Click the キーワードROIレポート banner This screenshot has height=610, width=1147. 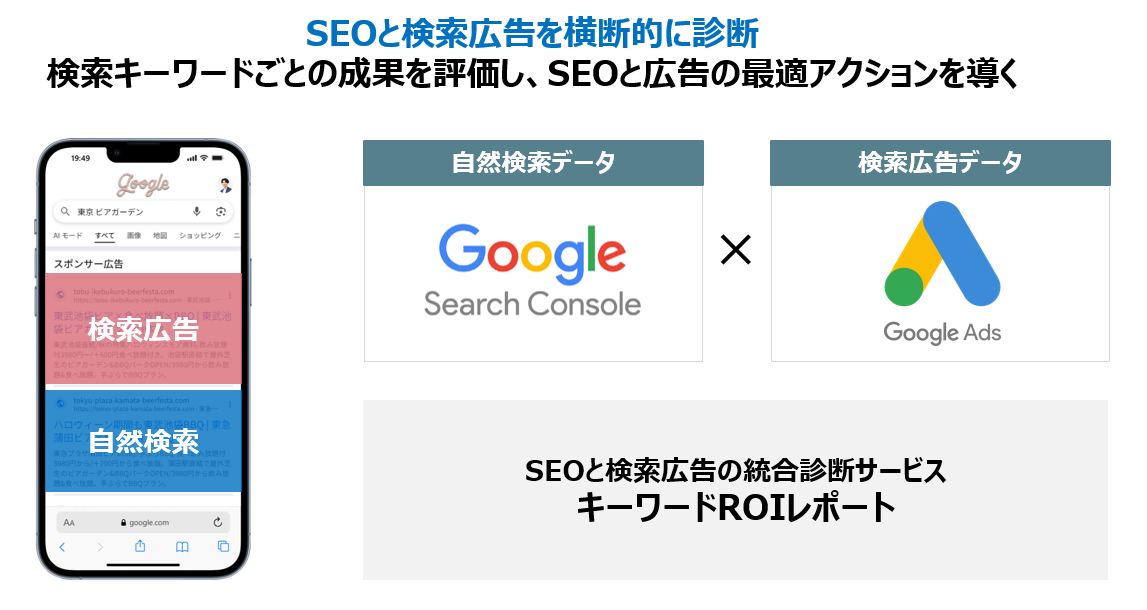(735, 490)
